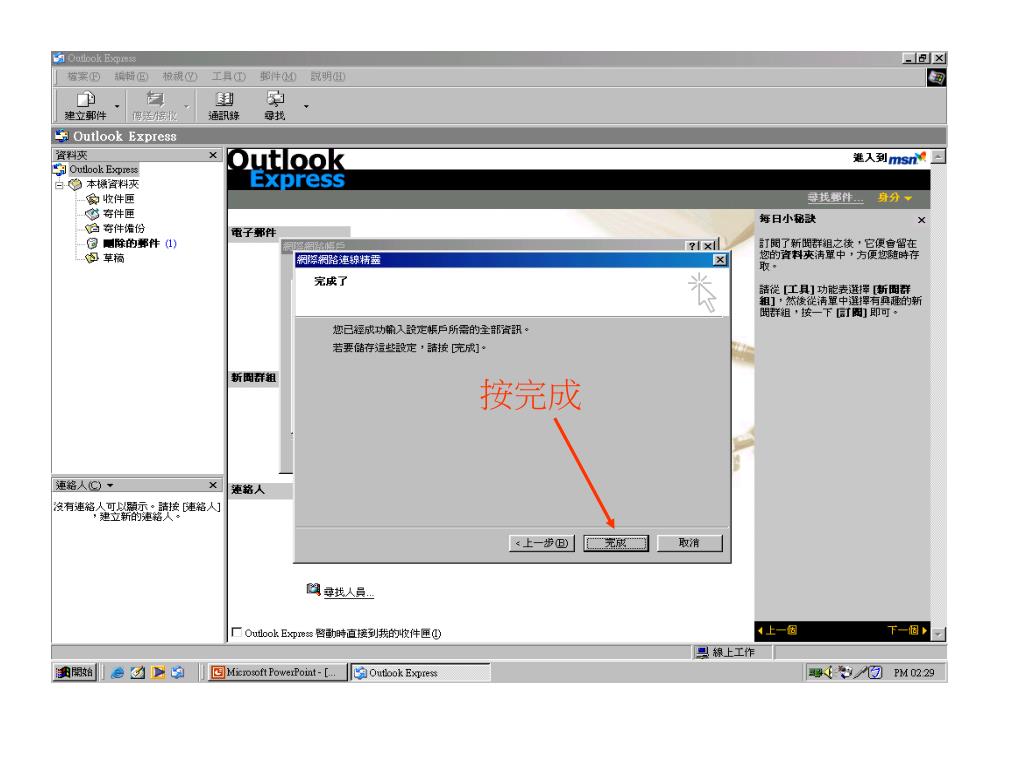The height and width of the screenshot is (768, 1024).
Task: Click the 進入到 msn link
Action: coord(889,158)
